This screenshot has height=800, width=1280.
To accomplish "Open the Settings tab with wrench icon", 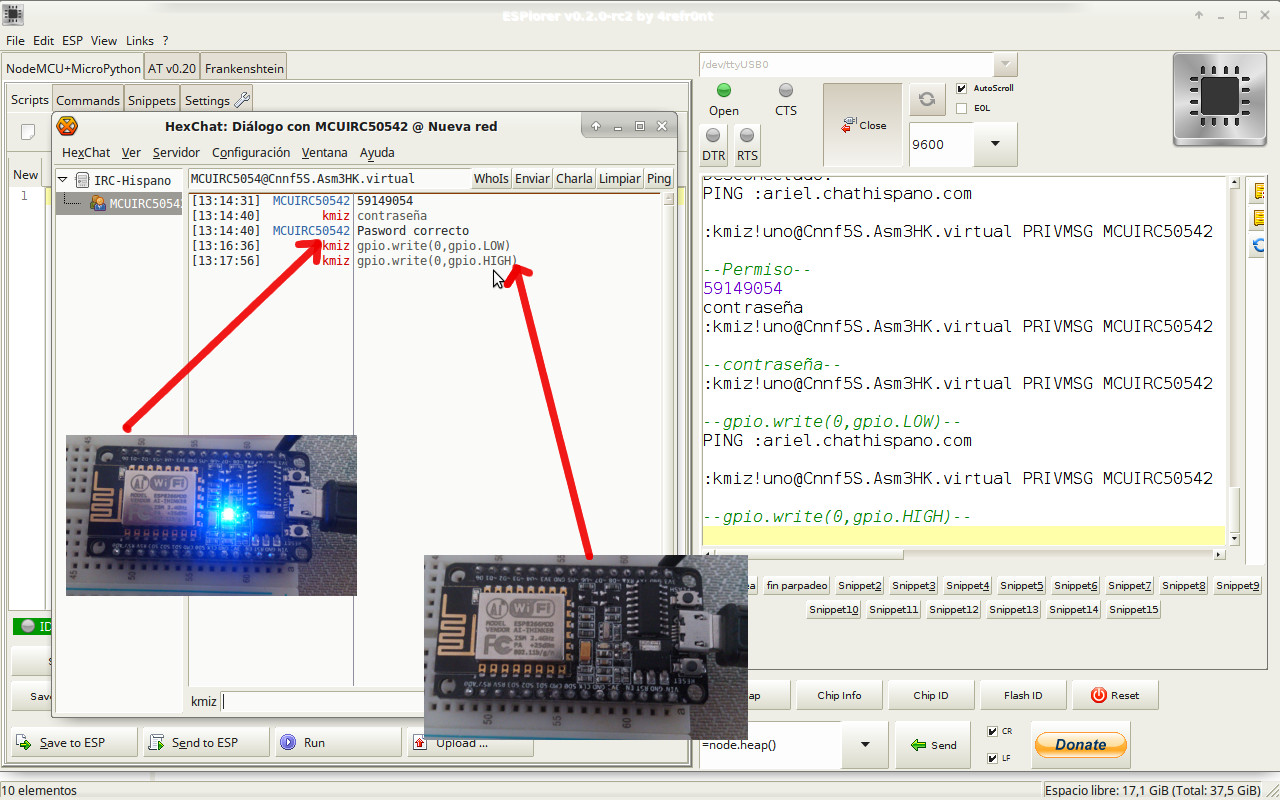I will 216,100.
